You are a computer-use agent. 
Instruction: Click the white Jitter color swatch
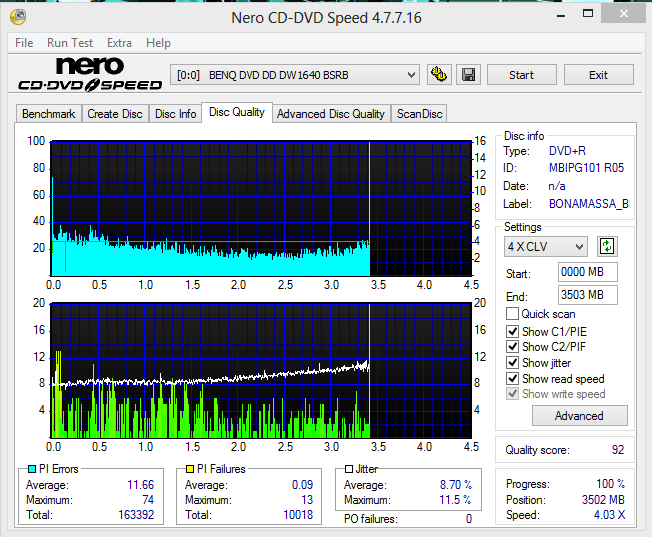[x=349, y=469]
